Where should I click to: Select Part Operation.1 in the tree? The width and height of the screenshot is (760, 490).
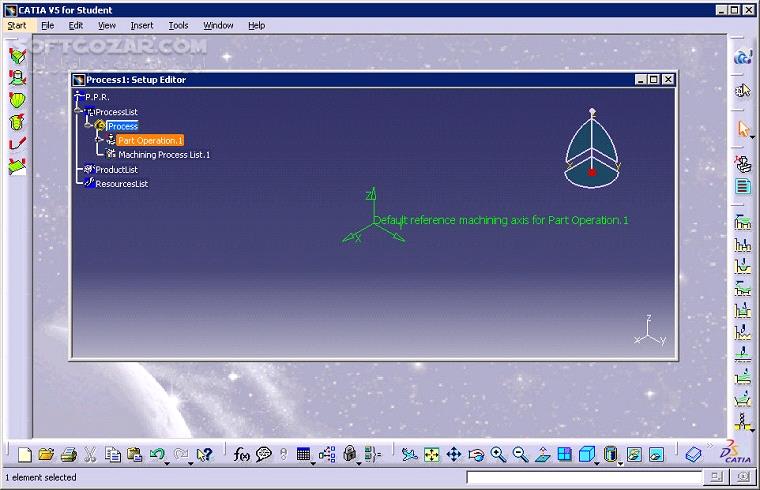(x=150, y=141)
